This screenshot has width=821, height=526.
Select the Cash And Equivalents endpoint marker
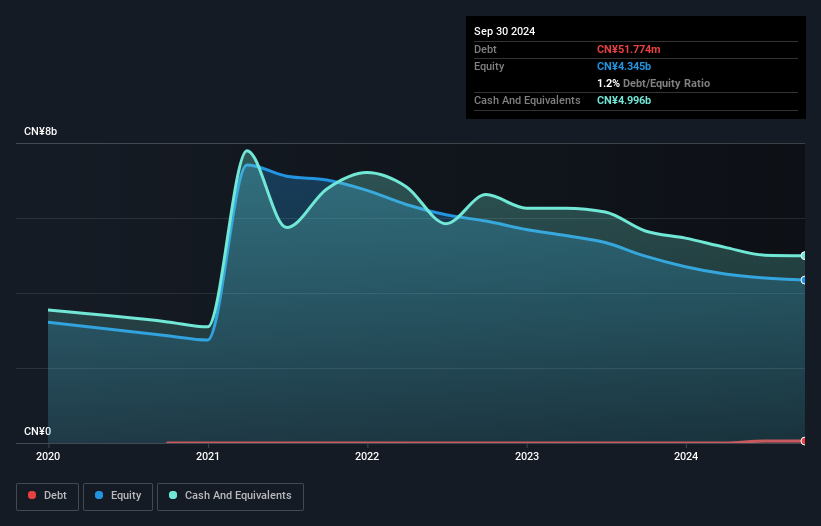804,256
